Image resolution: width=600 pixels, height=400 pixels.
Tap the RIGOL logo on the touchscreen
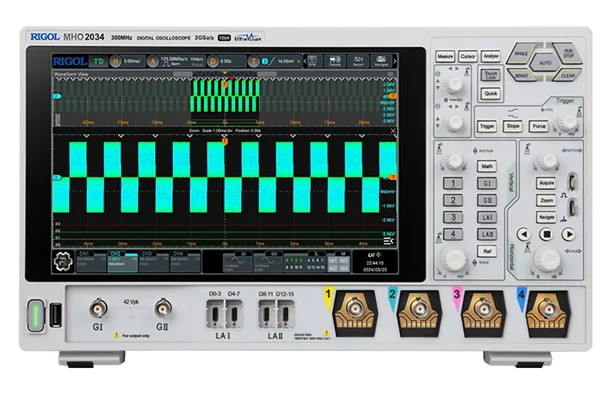click(x=70, y=61)
